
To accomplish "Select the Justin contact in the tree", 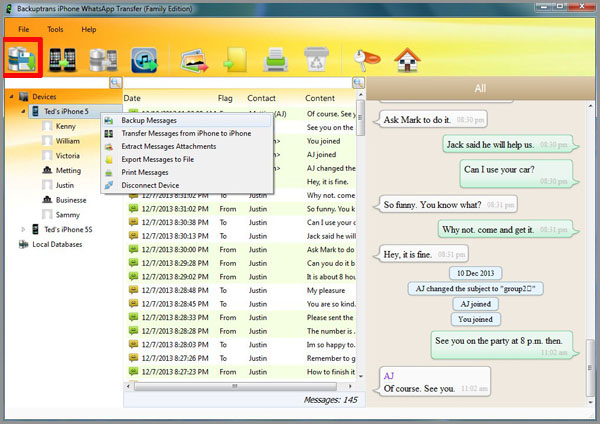I will pos(65,185).
